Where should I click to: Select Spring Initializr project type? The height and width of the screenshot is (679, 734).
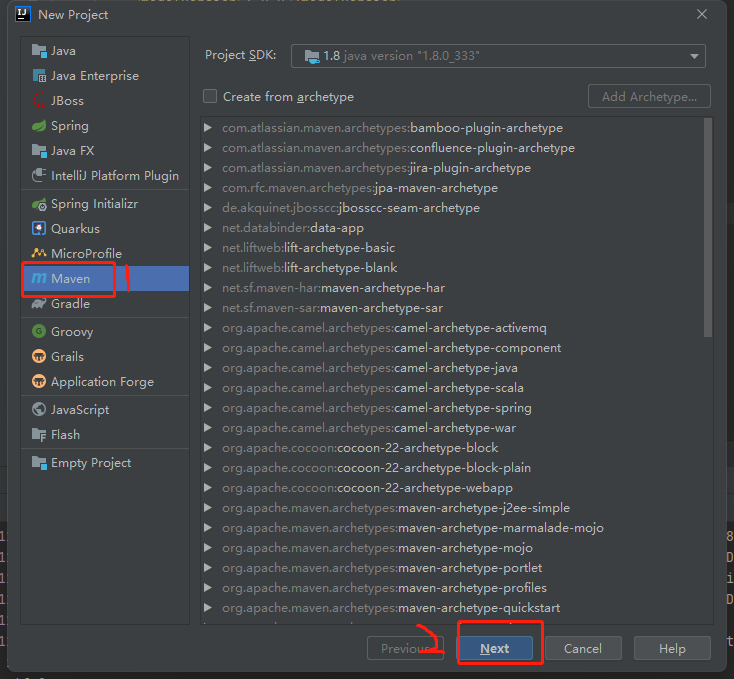105,204
